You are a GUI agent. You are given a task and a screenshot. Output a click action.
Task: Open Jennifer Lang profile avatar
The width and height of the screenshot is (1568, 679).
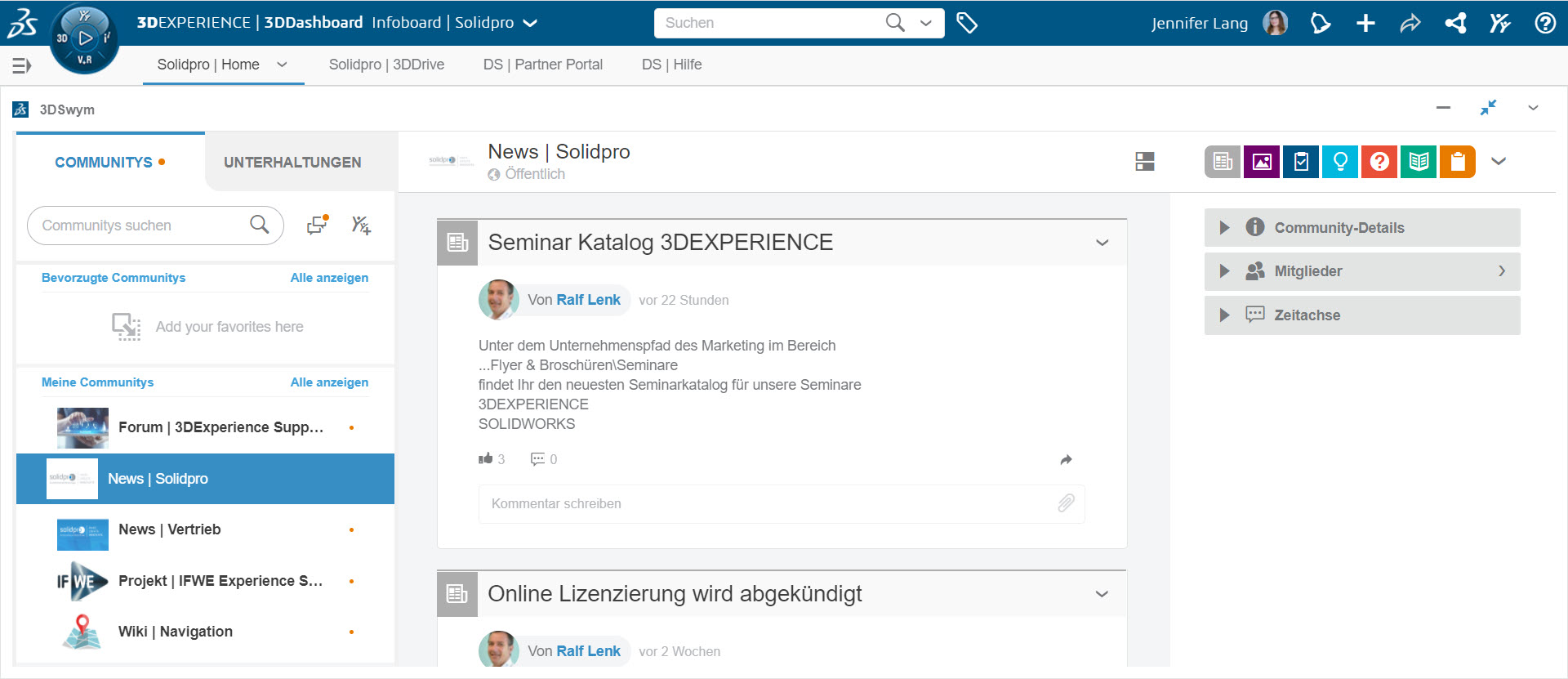tap(1275, 23)
